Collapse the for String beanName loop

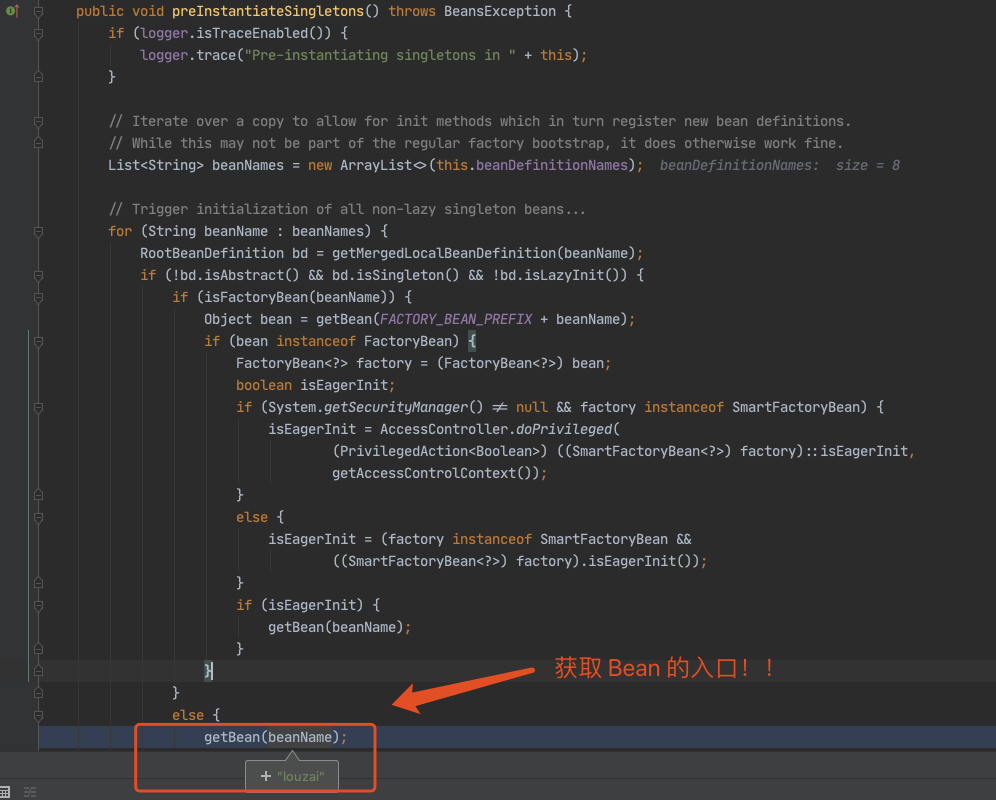(38, 231)
